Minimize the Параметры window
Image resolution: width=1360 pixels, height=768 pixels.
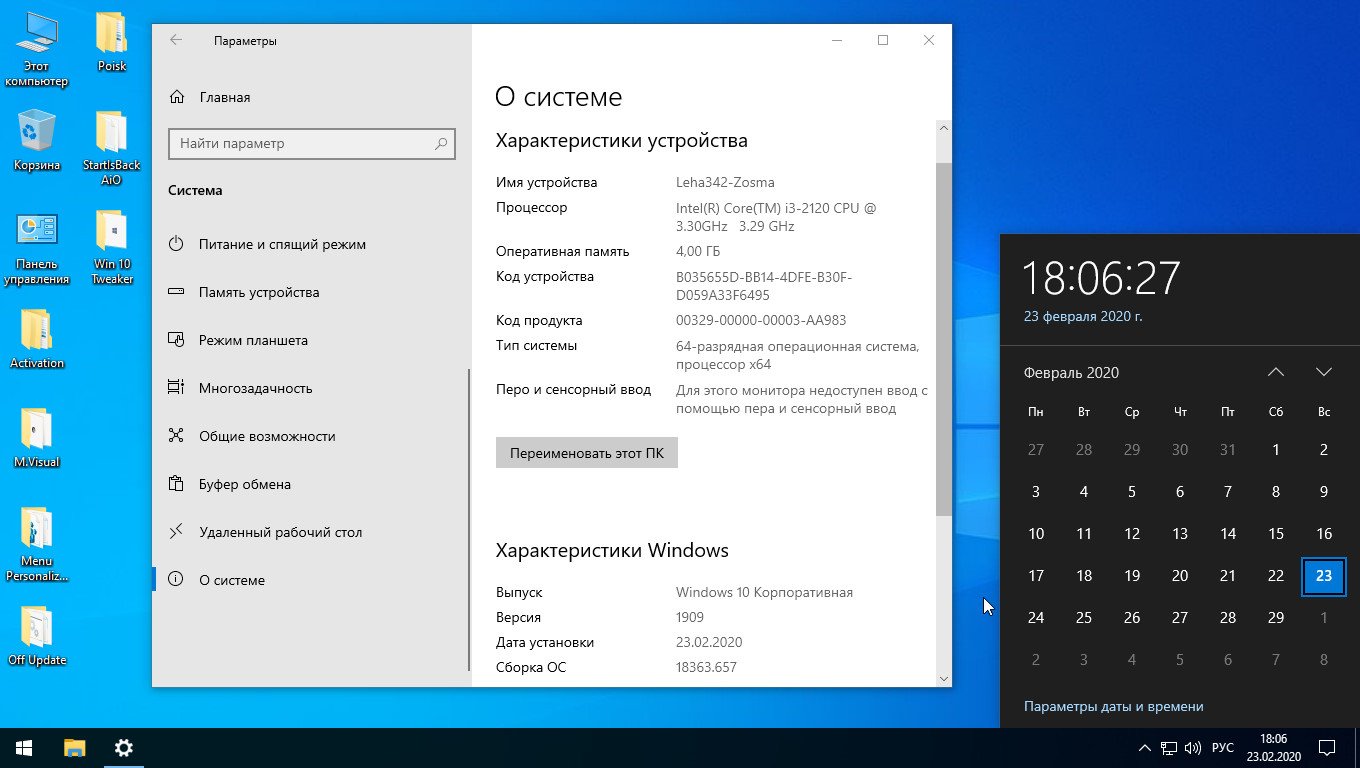(x=837, y=40)
